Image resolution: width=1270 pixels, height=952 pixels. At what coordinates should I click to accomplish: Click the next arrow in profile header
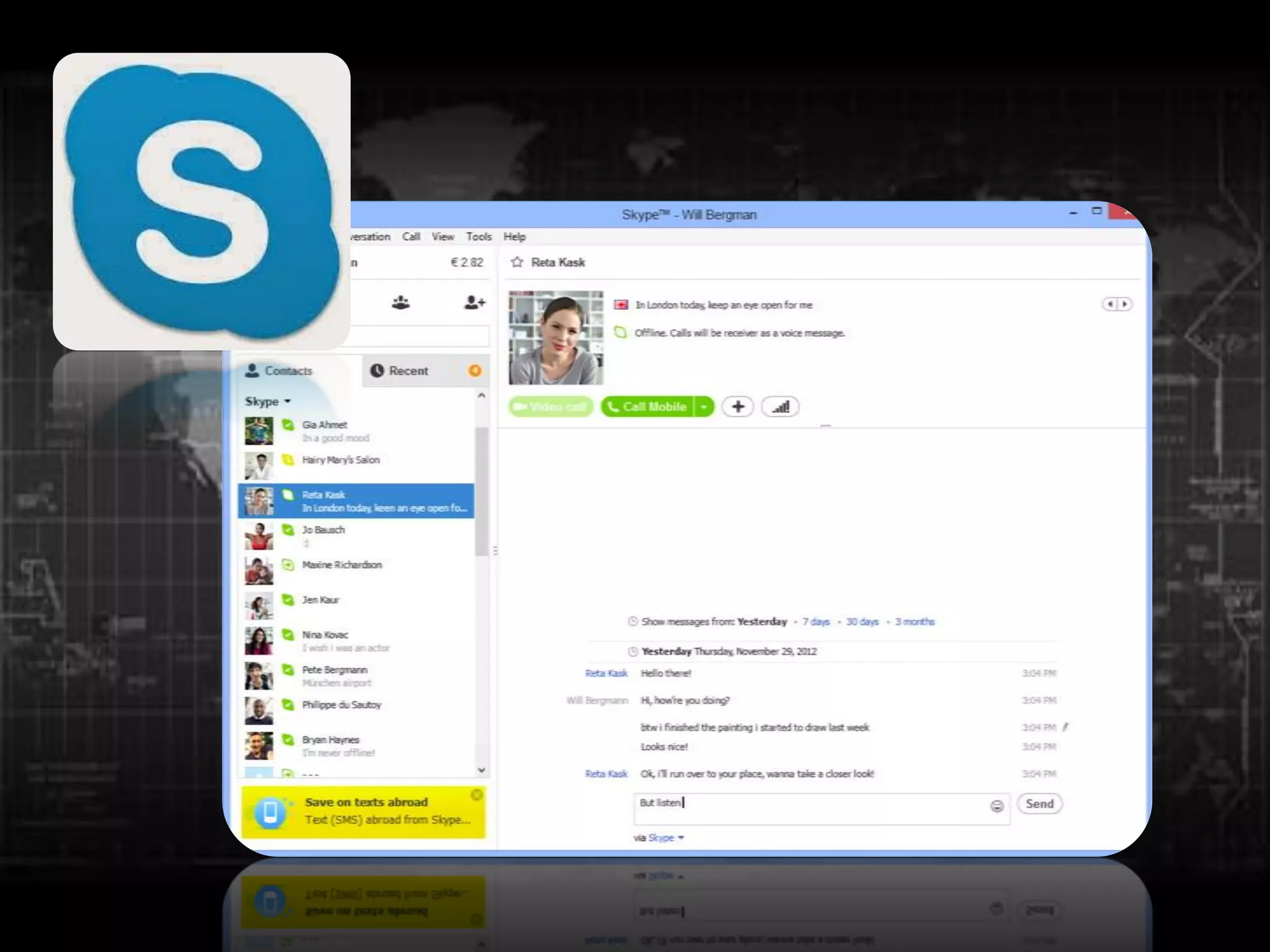[1124, 304]
